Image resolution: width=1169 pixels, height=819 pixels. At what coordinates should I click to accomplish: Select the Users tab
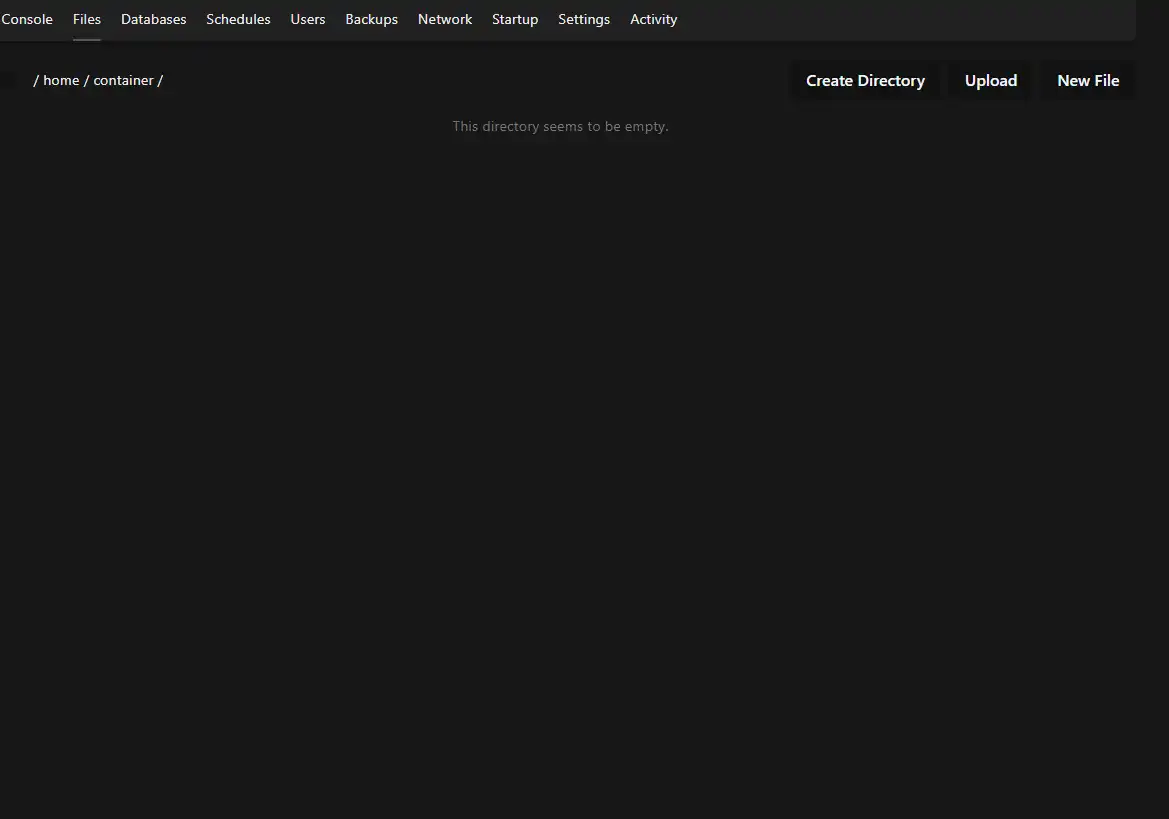click(x=308, y=19)
